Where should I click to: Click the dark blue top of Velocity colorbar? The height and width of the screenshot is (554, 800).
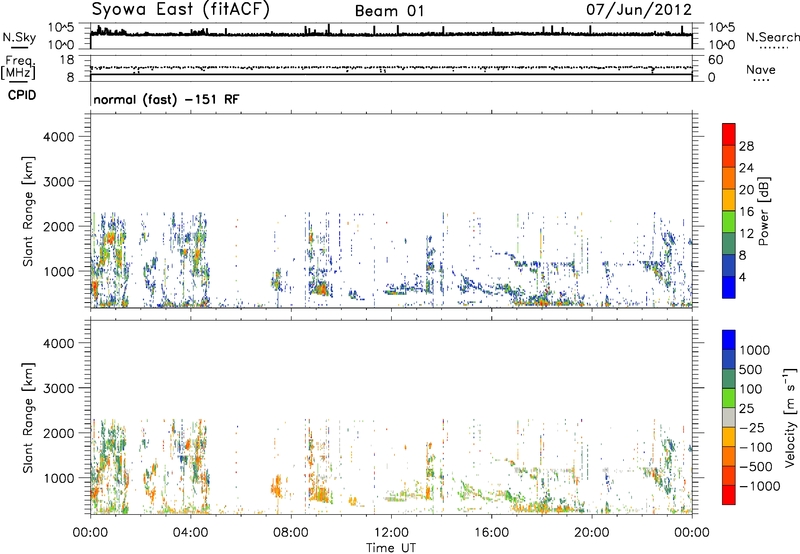729,340
